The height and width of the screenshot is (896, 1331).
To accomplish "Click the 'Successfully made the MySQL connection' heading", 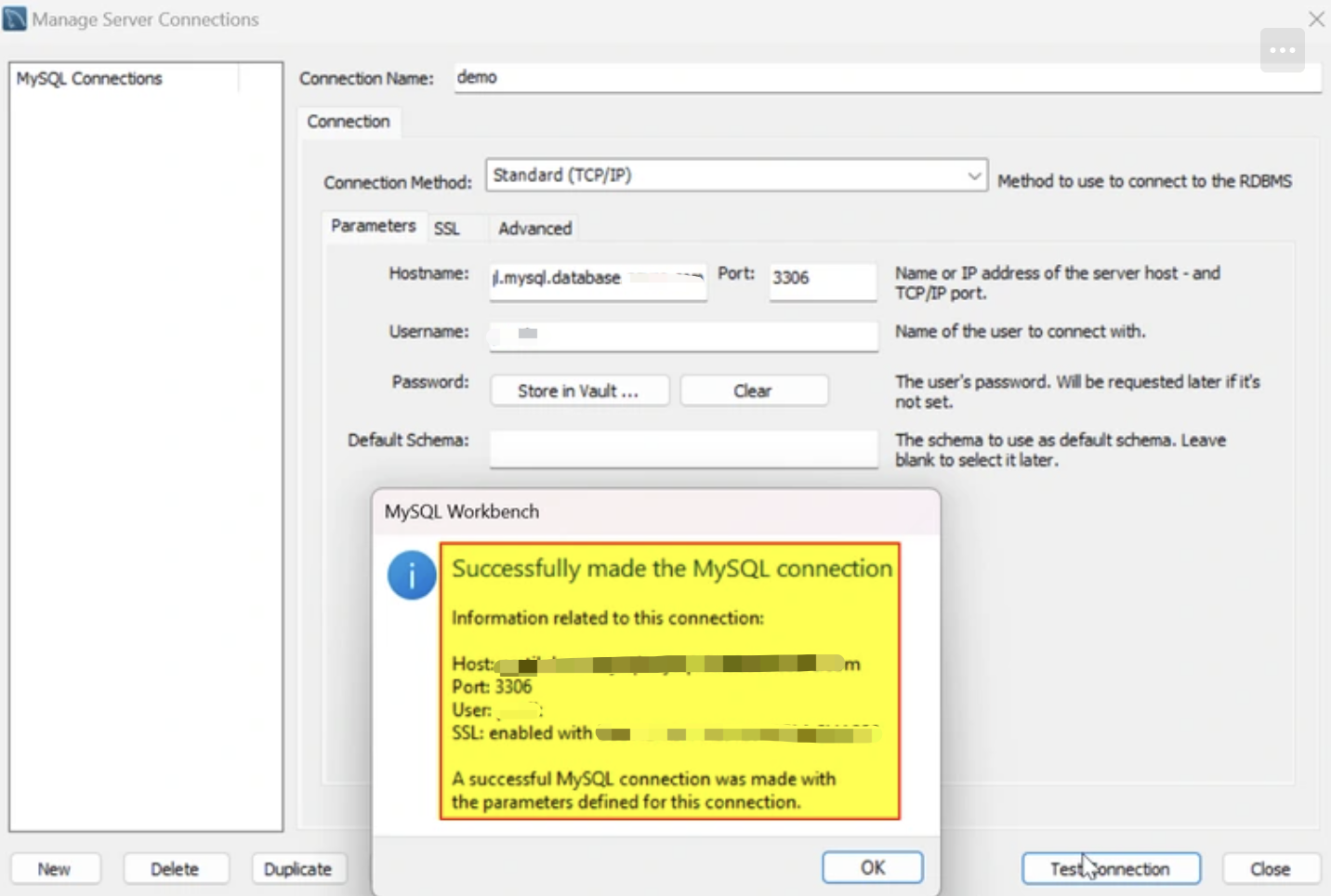I will (x=672, y=569).
